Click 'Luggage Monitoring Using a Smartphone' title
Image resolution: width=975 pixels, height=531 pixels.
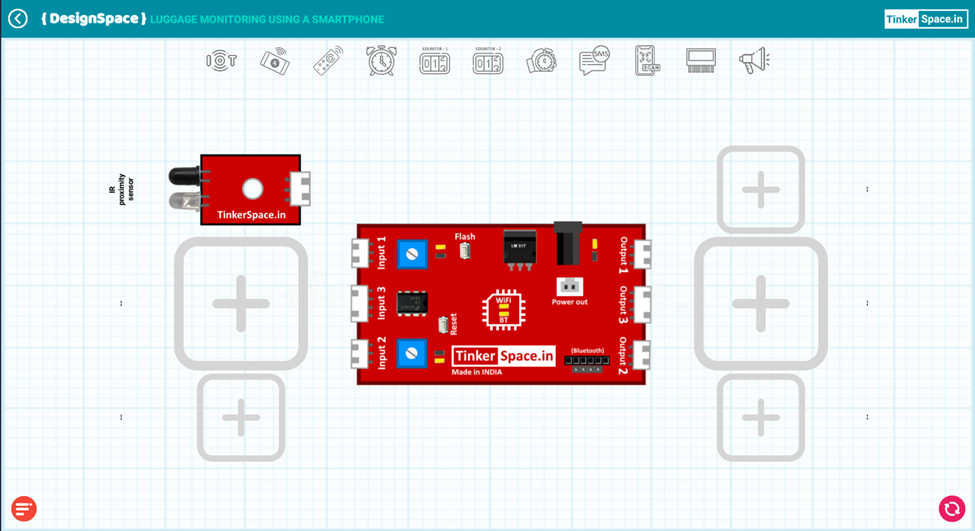(x=267, y=19)
